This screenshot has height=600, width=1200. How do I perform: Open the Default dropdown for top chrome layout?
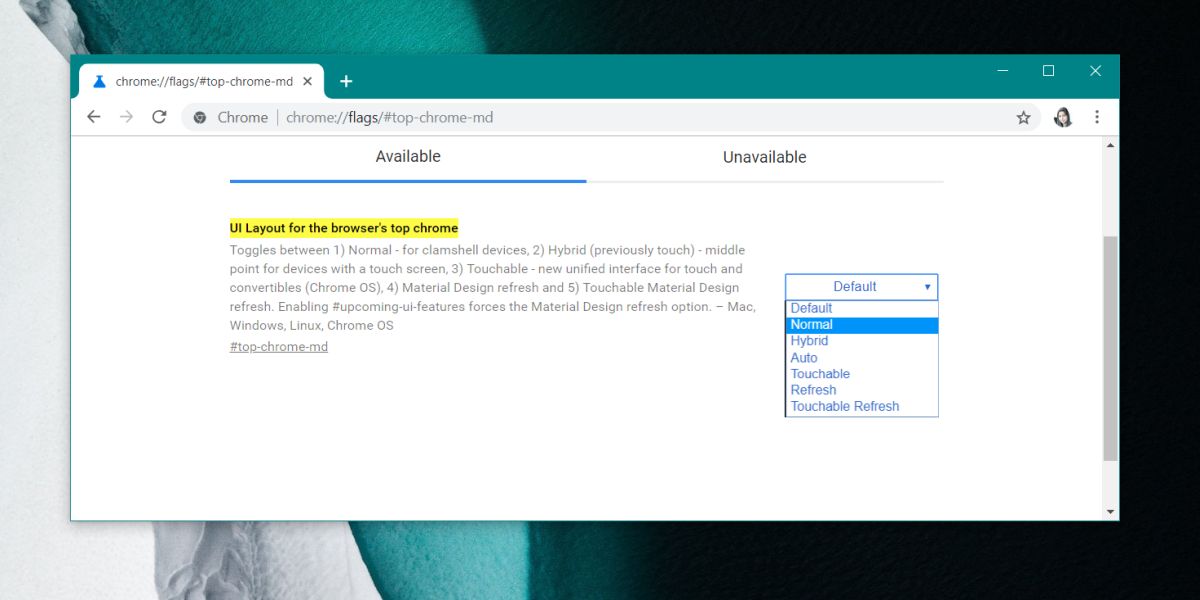(x=862, y=287)
